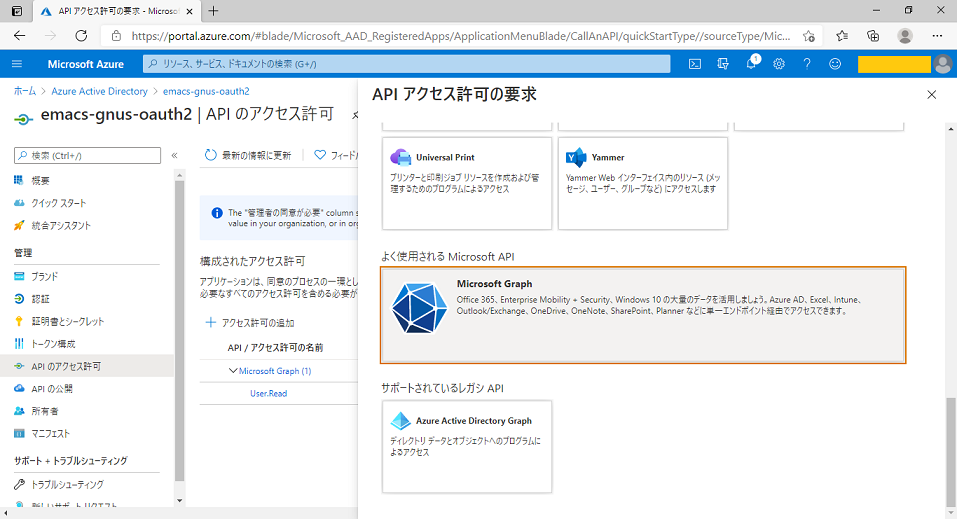The width and height of the screenshot is (957, 519).
Task: Click the Universal Print icon
Action: pyautogui.click(x=400, y=158)
